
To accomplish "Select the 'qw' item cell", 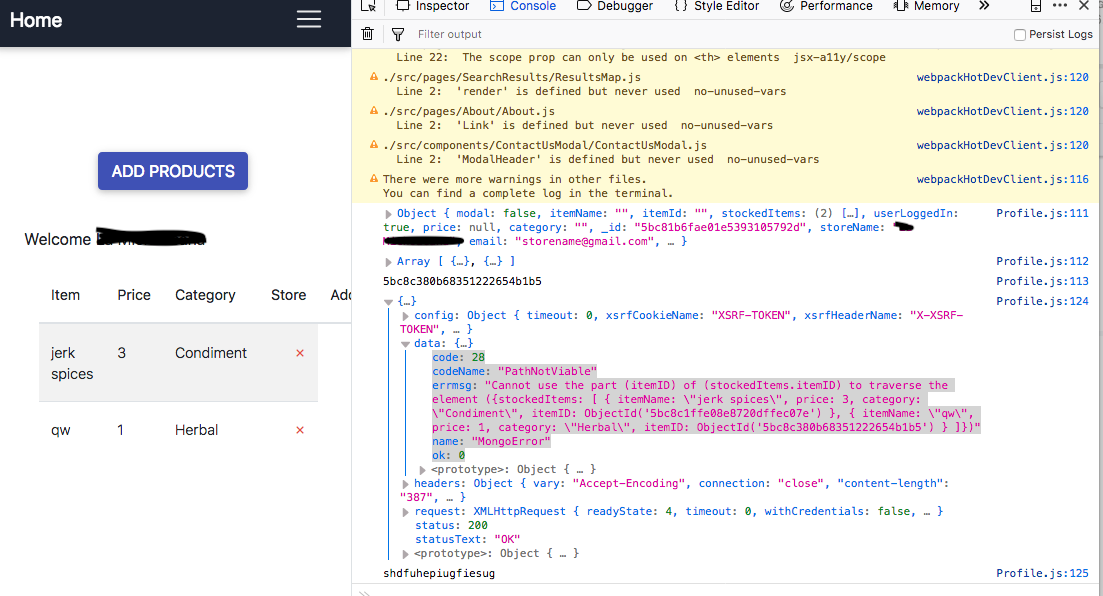I will coord(60,431).
